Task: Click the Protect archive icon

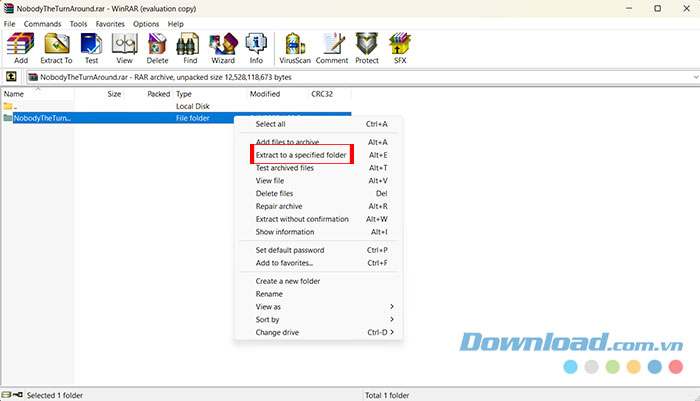Action: (367, 48)
